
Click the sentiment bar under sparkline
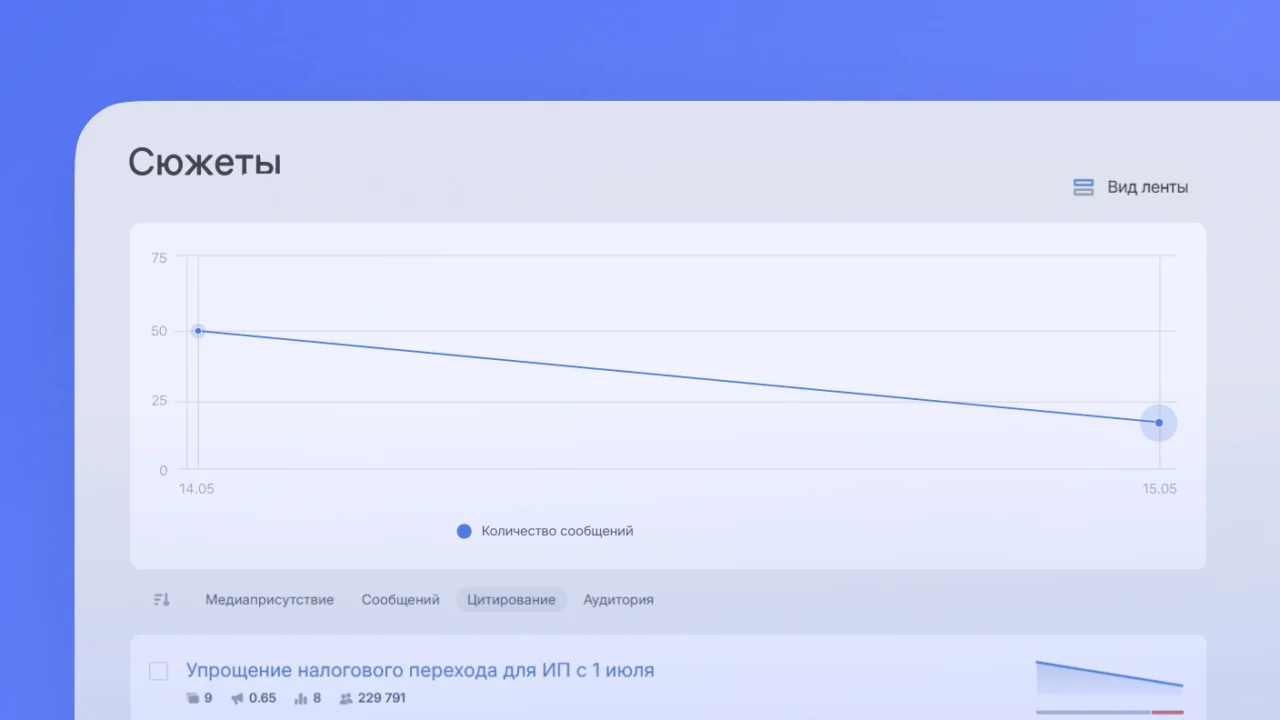1109,712
